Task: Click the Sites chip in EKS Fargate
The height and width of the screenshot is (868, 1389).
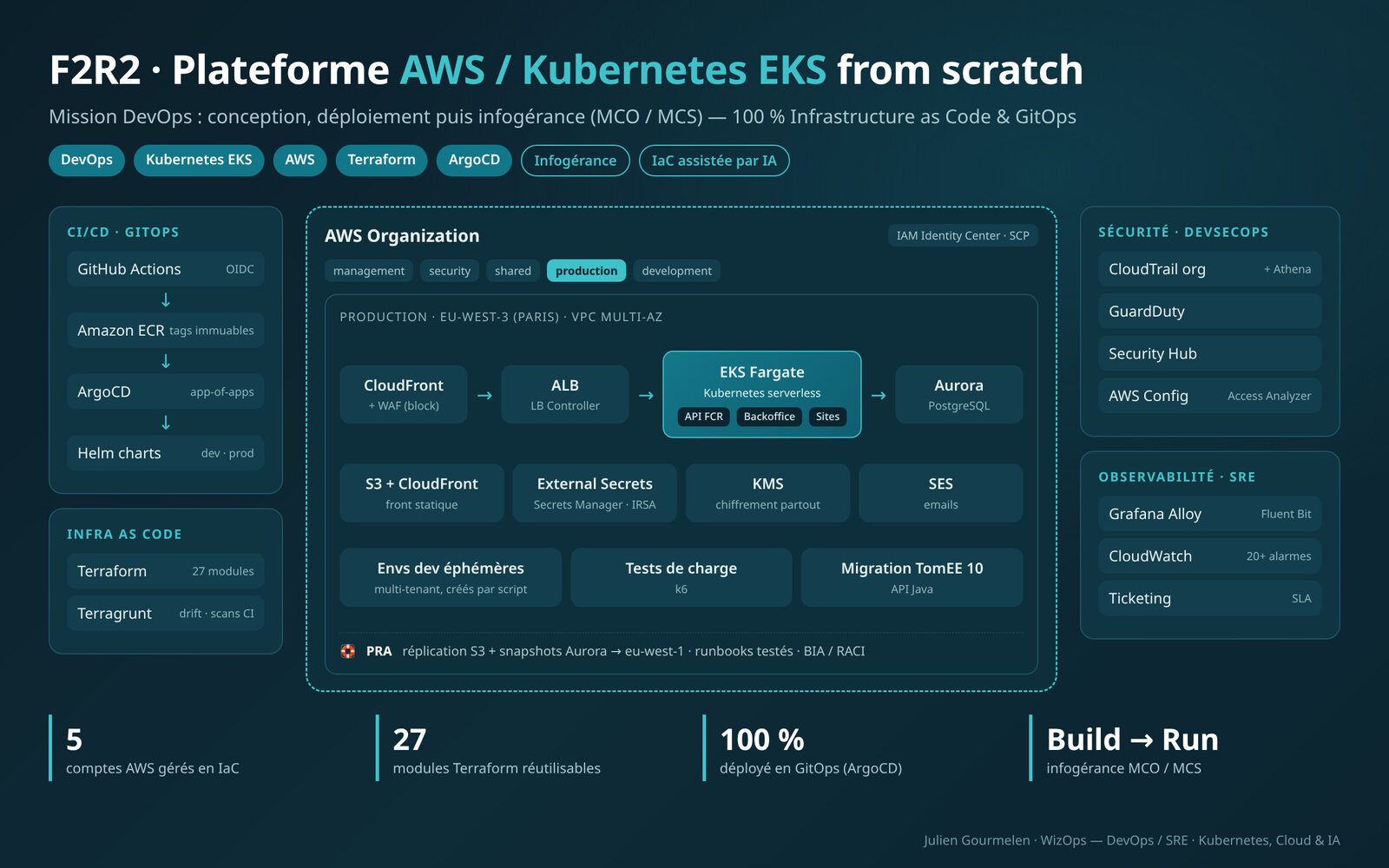Action: [827, 417]
